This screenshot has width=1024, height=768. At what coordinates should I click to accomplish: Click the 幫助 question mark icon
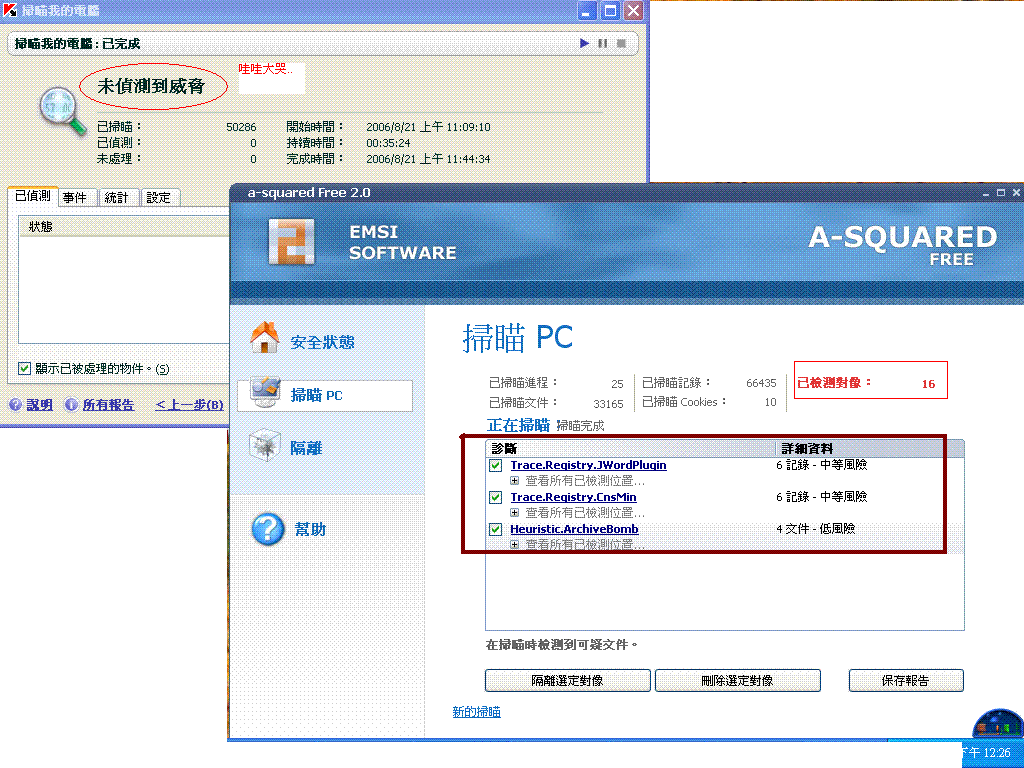coord(267,529)
